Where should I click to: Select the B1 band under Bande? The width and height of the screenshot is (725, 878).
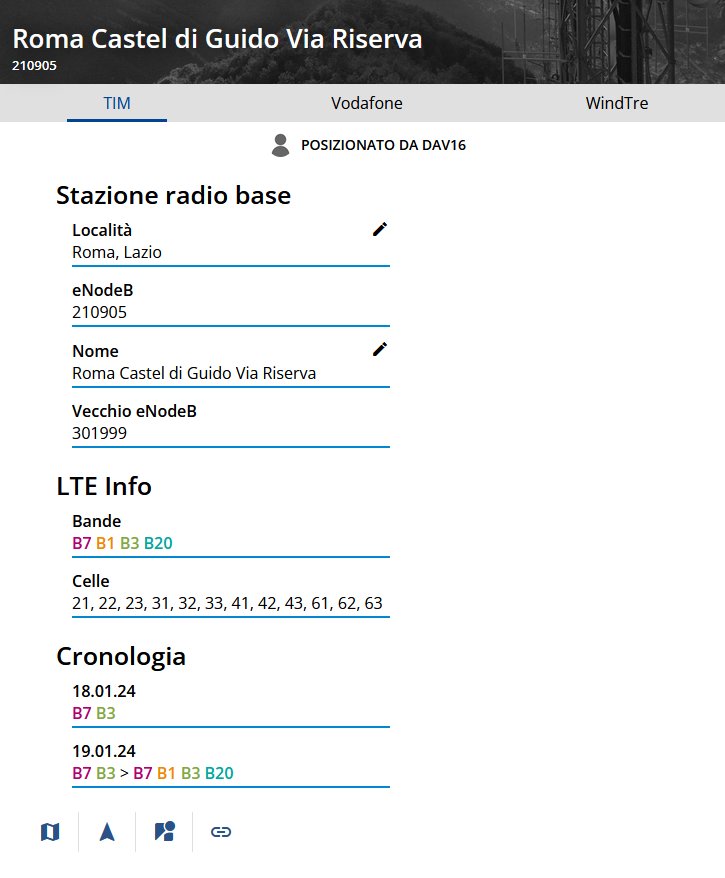(105, 543)
